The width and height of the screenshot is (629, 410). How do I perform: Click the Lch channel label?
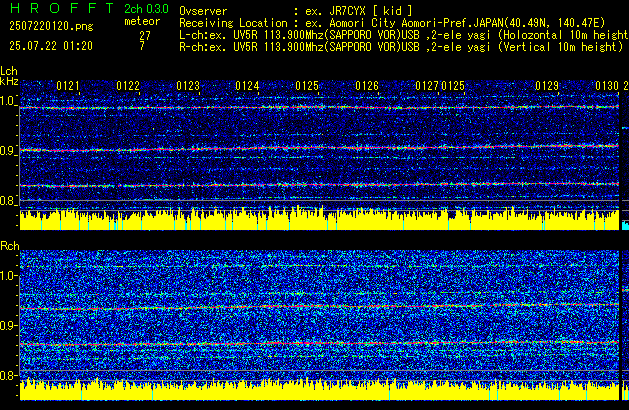(x=9, y=71)
